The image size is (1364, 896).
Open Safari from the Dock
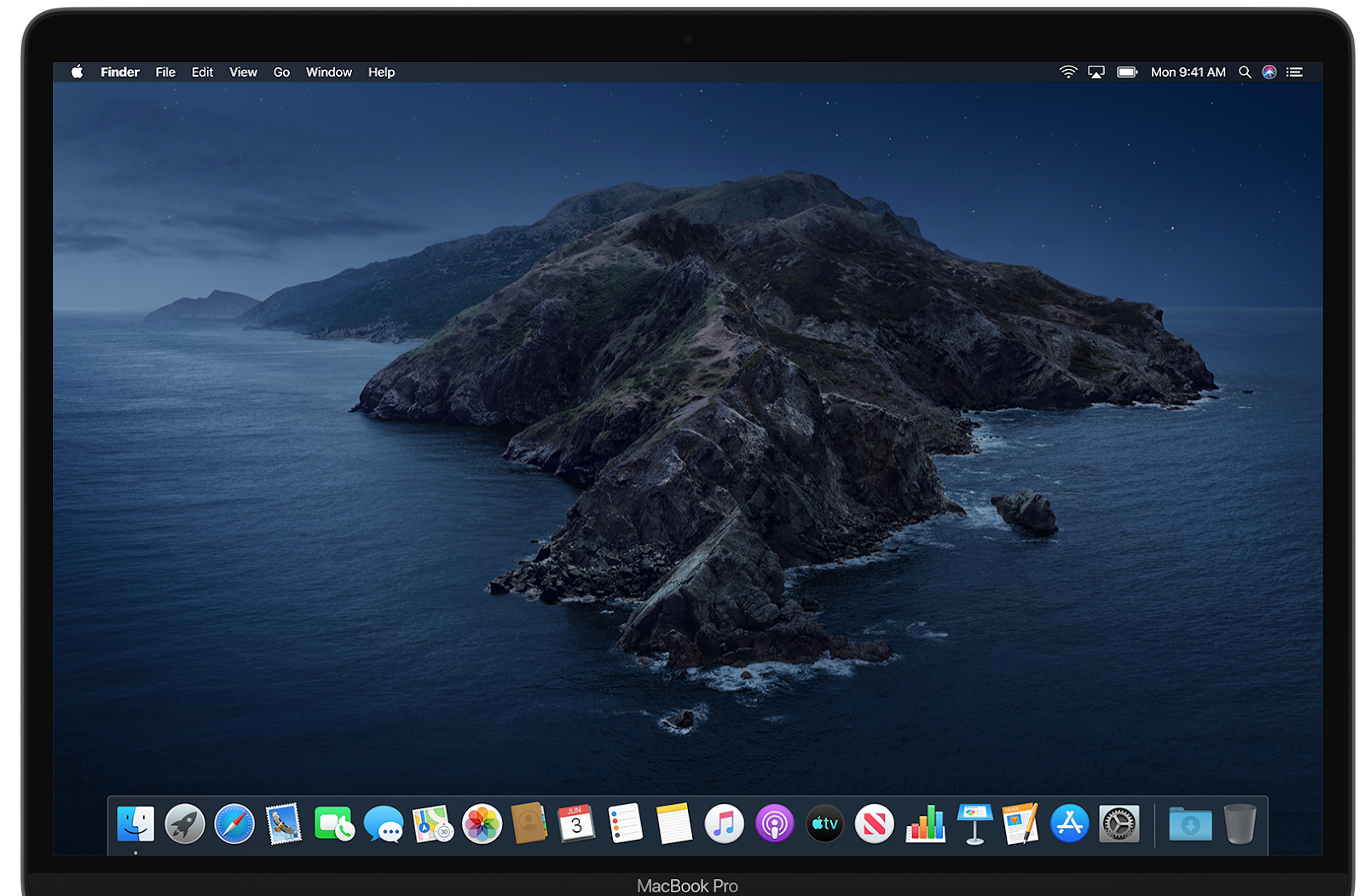(x=234, y=824)
